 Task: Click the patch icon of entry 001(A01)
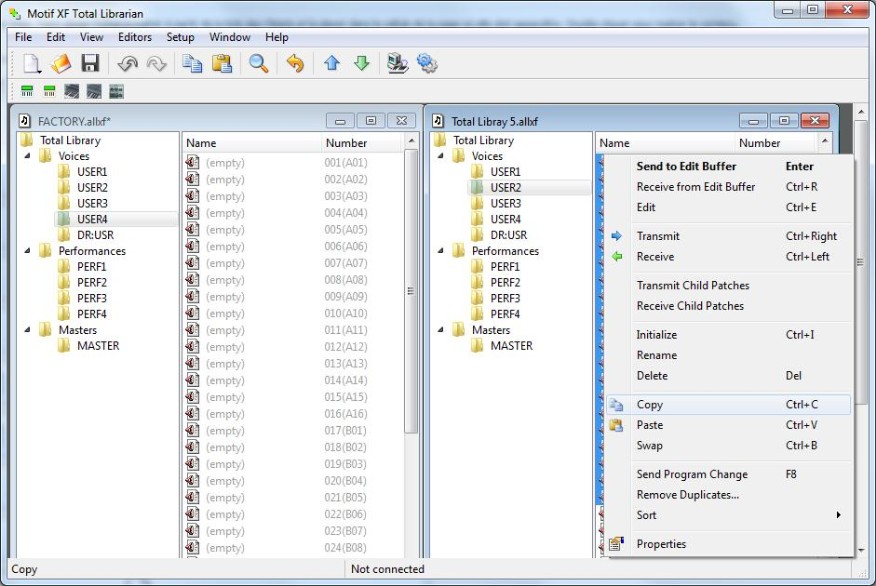pos(193,163)
